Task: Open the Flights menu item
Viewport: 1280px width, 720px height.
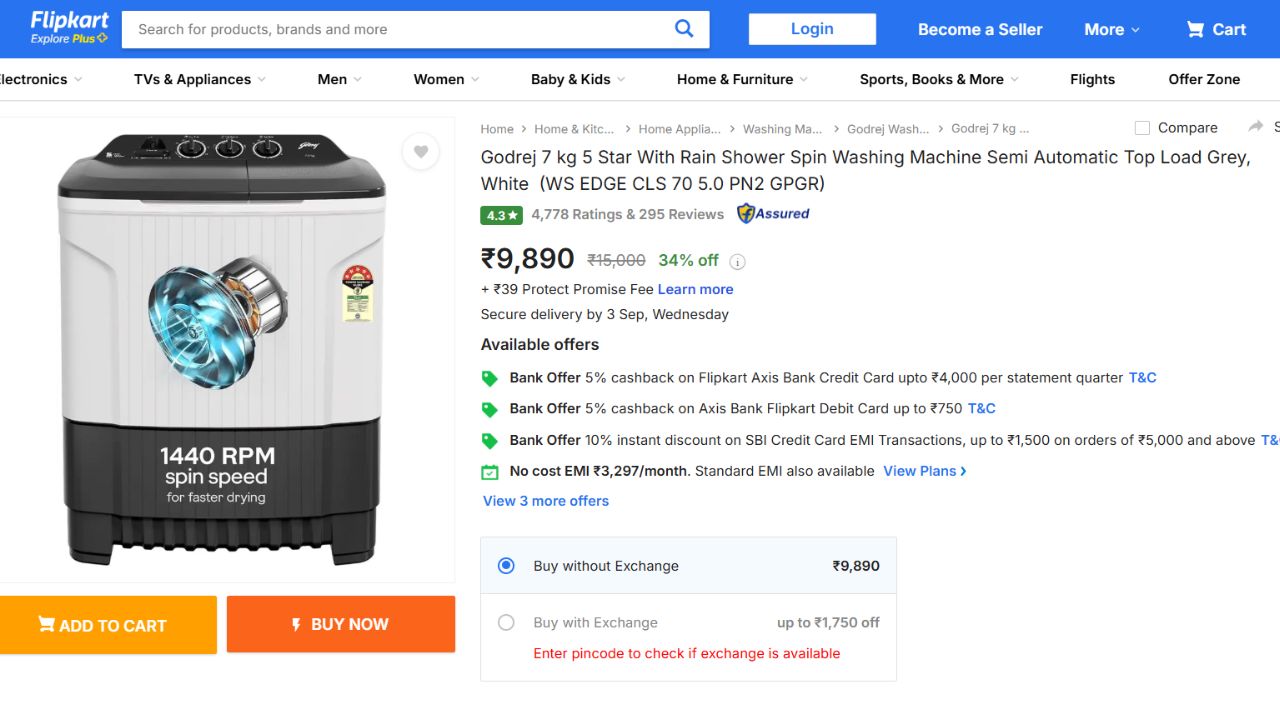Action: pyautogui.click(x=1092, y=79)
